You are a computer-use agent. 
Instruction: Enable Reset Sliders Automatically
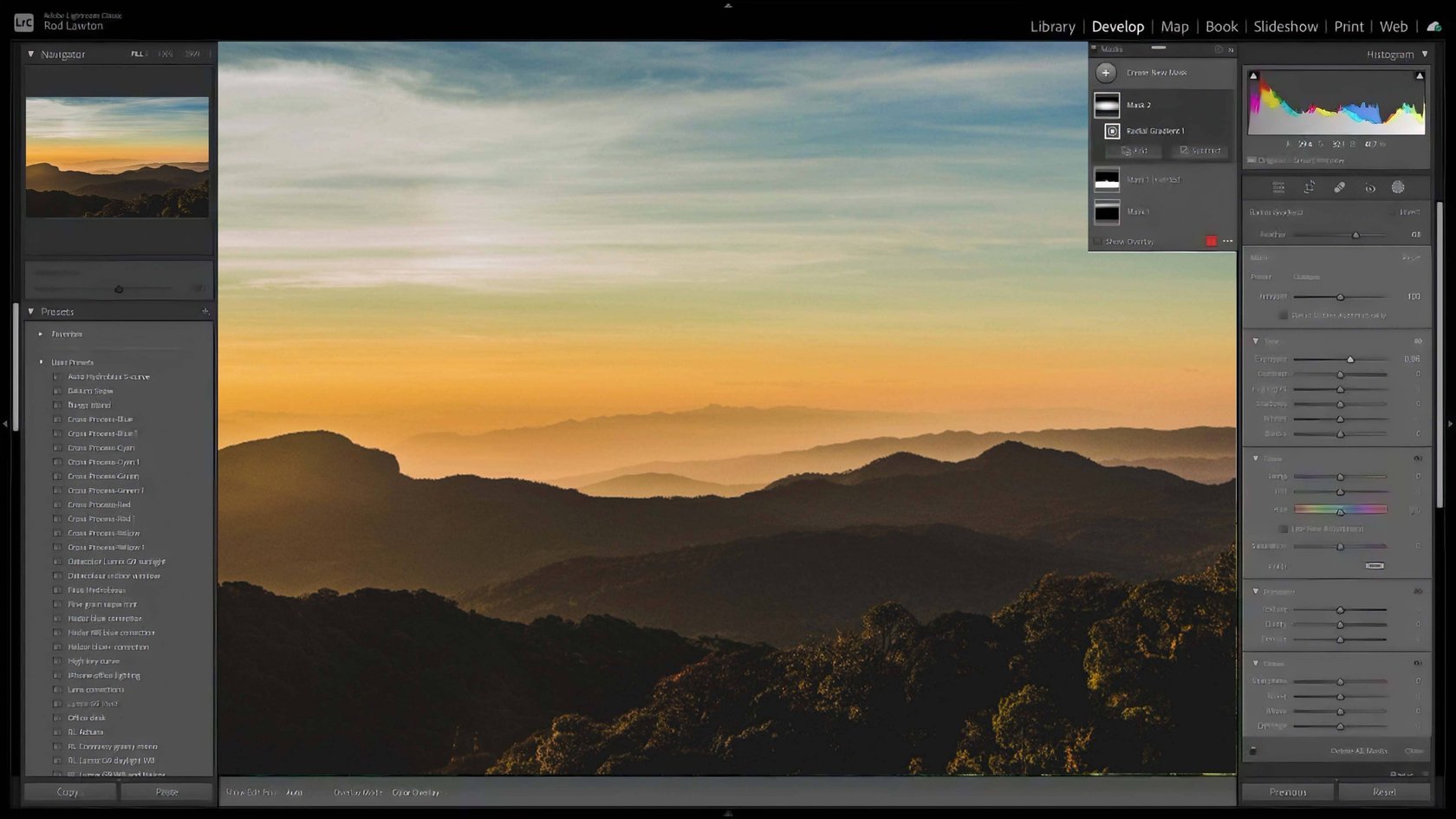click(x=1284, y=315)
